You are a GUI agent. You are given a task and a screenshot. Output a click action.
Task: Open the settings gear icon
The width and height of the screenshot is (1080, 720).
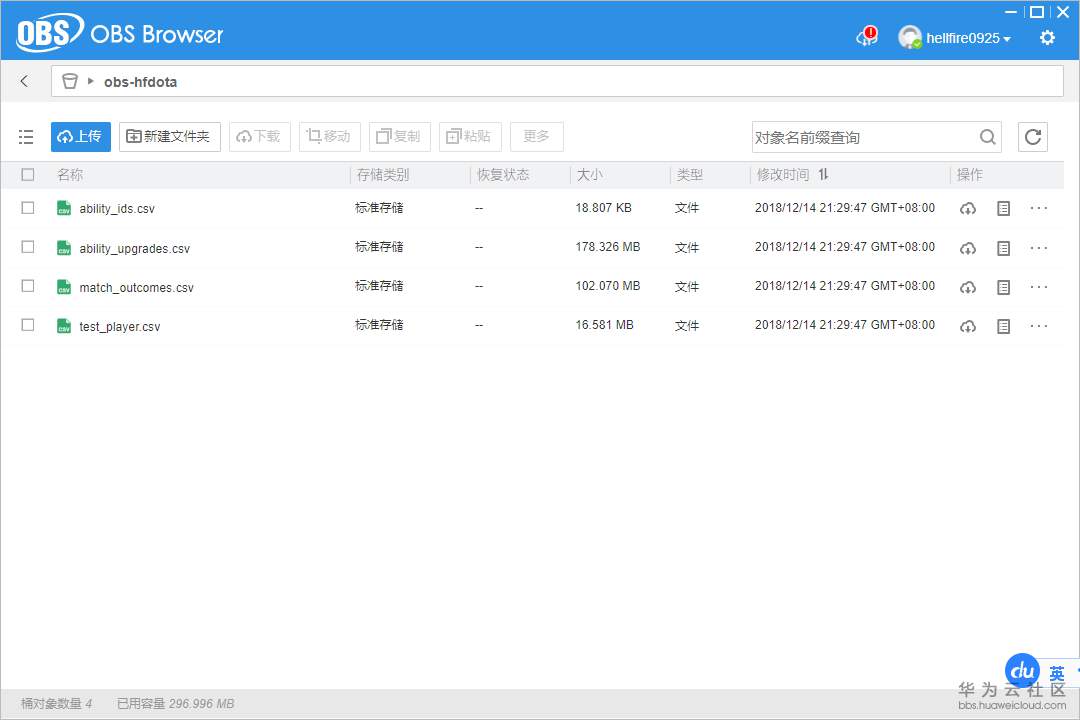[1047, 37]
